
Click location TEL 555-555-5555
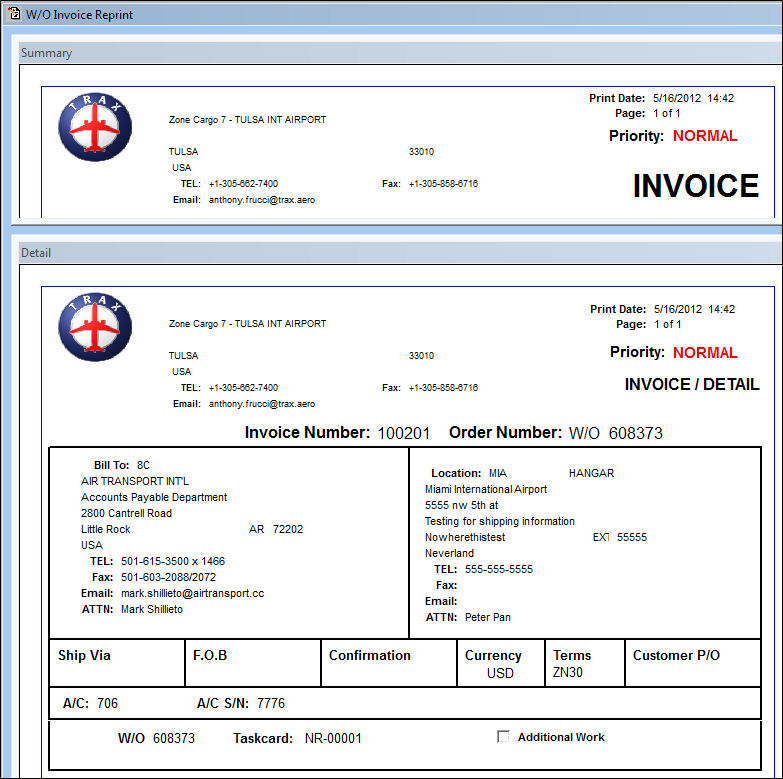(x=499, y=569)
